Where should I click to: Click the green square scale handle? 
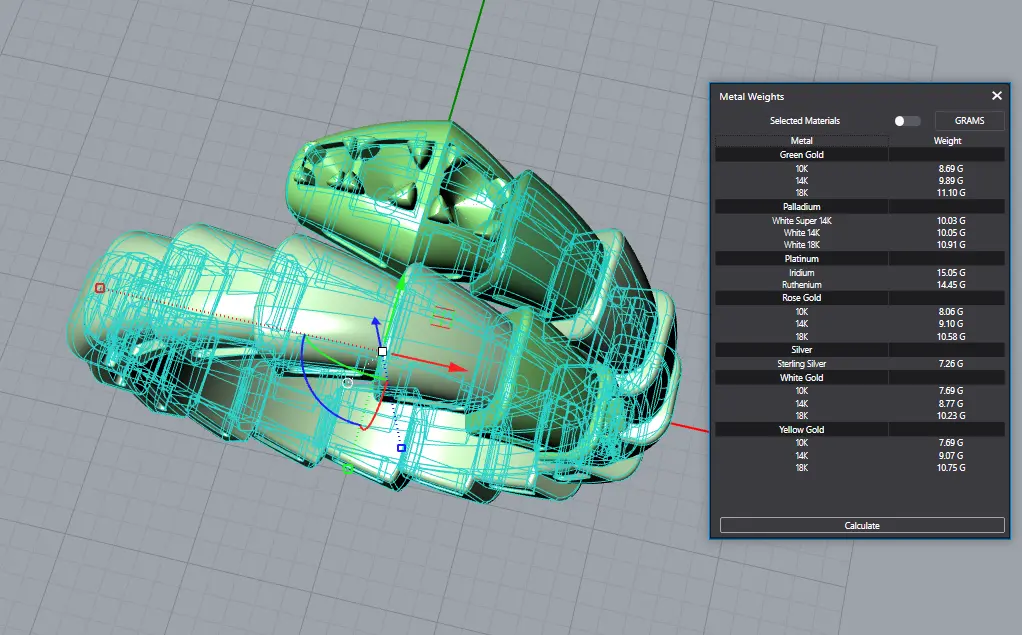[x=347, y=468]
